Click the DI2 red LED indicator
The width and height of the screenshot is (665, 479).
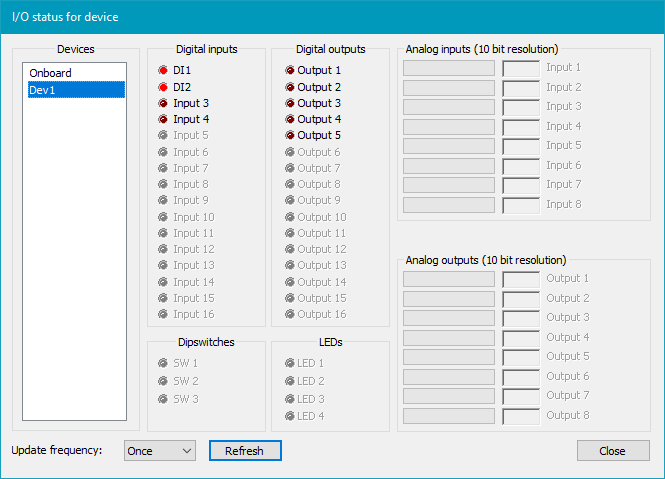click(163, 87)
